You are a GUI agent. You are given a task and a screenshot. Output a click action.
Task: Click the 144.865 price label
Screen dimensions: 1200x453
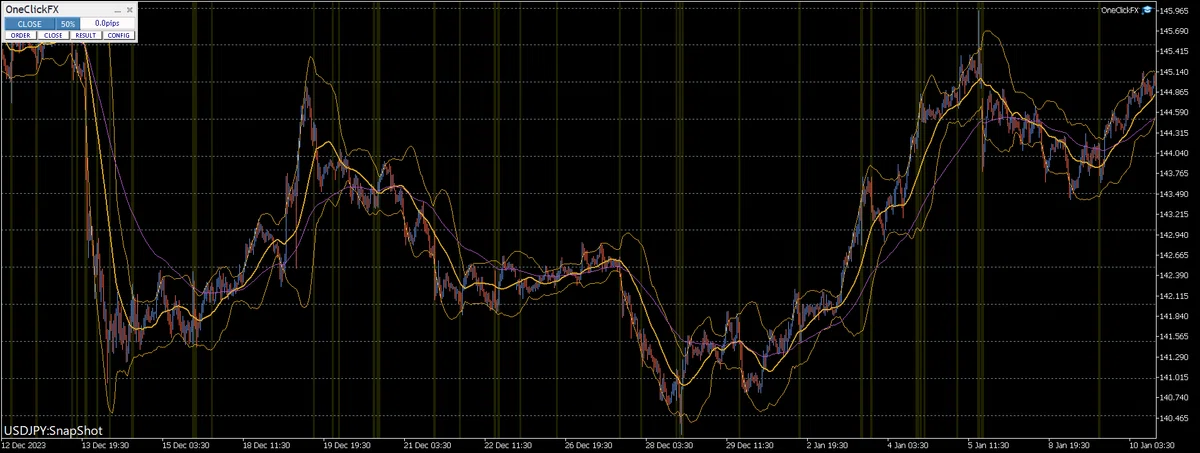click(1174, 92)
